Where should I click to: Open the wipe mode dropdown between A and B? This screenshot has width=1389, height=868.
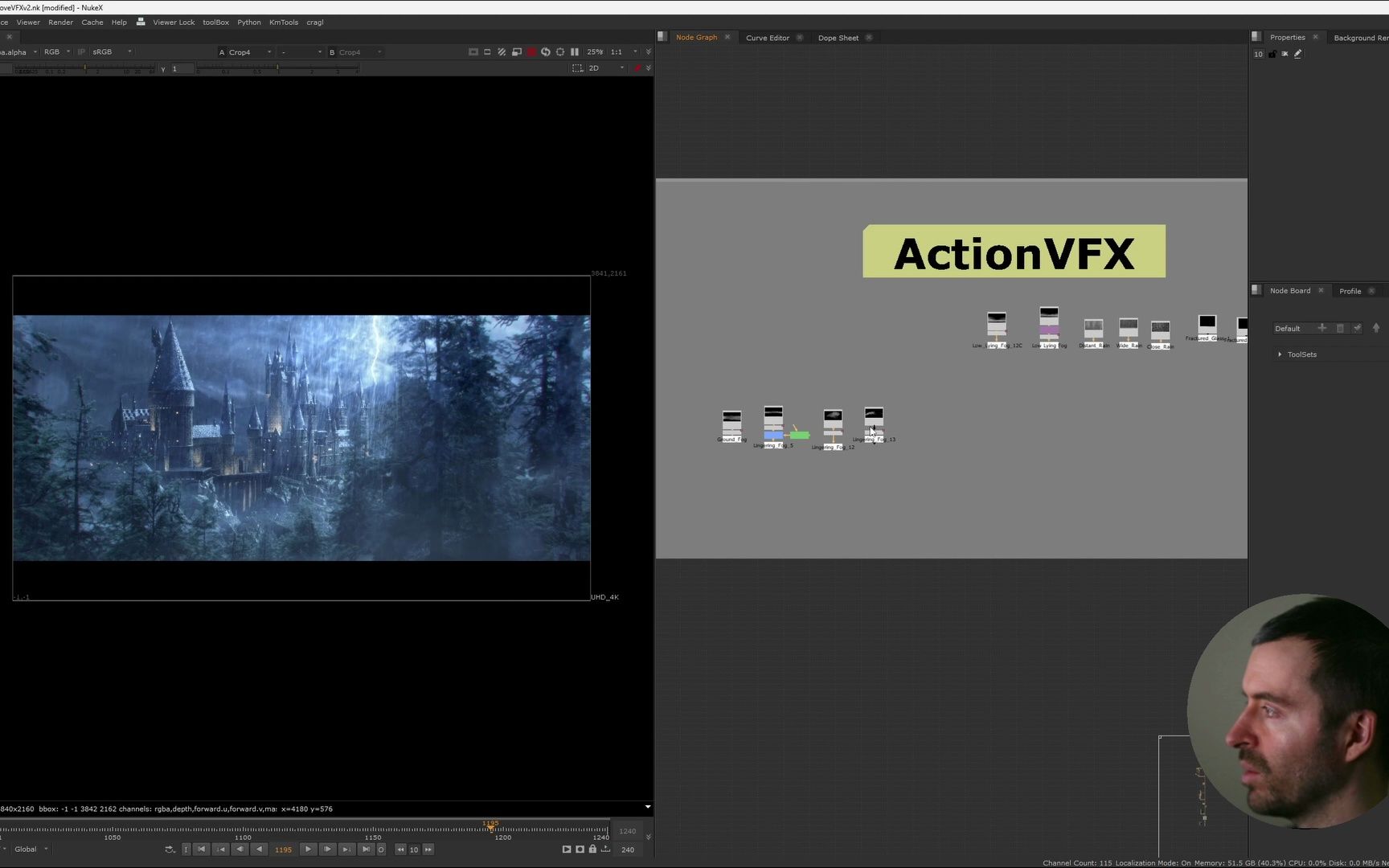click(x=301, y=52)
